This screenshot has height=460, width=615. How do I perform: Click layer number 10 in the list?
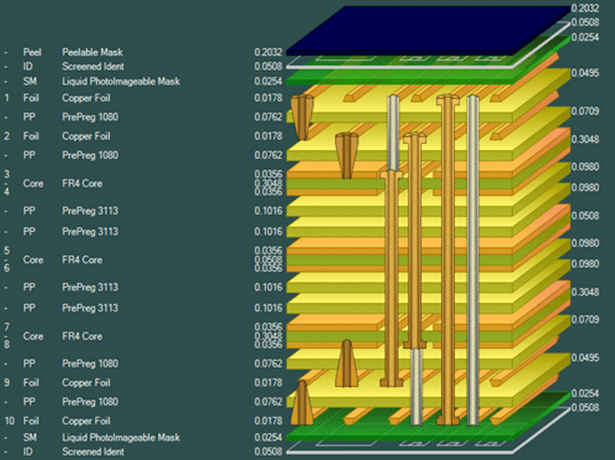(x=9, y=421)
